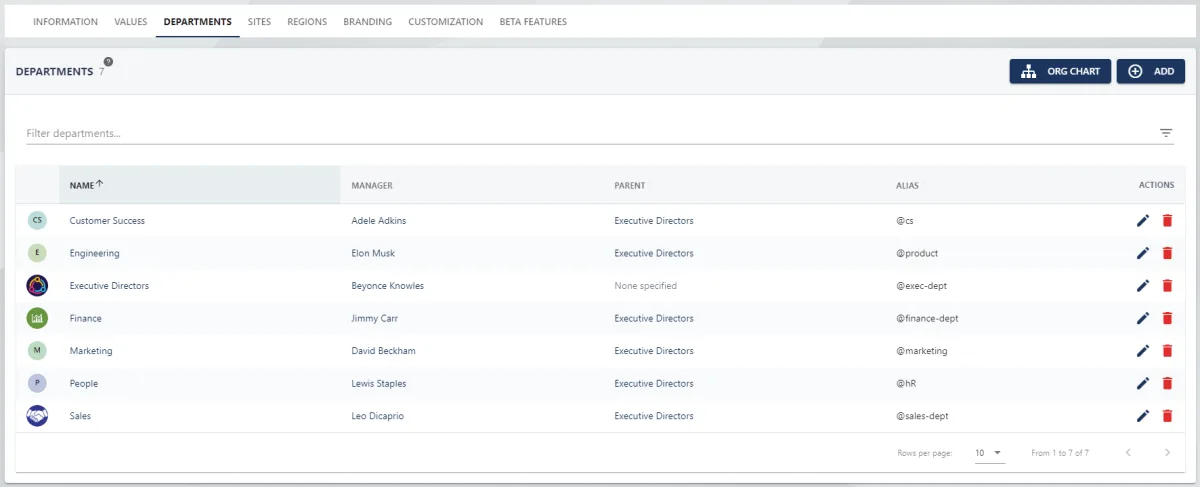The height and width of the screenshot is (487, 1200).
Task: Click the @product alias
Action: pos(917,253)
